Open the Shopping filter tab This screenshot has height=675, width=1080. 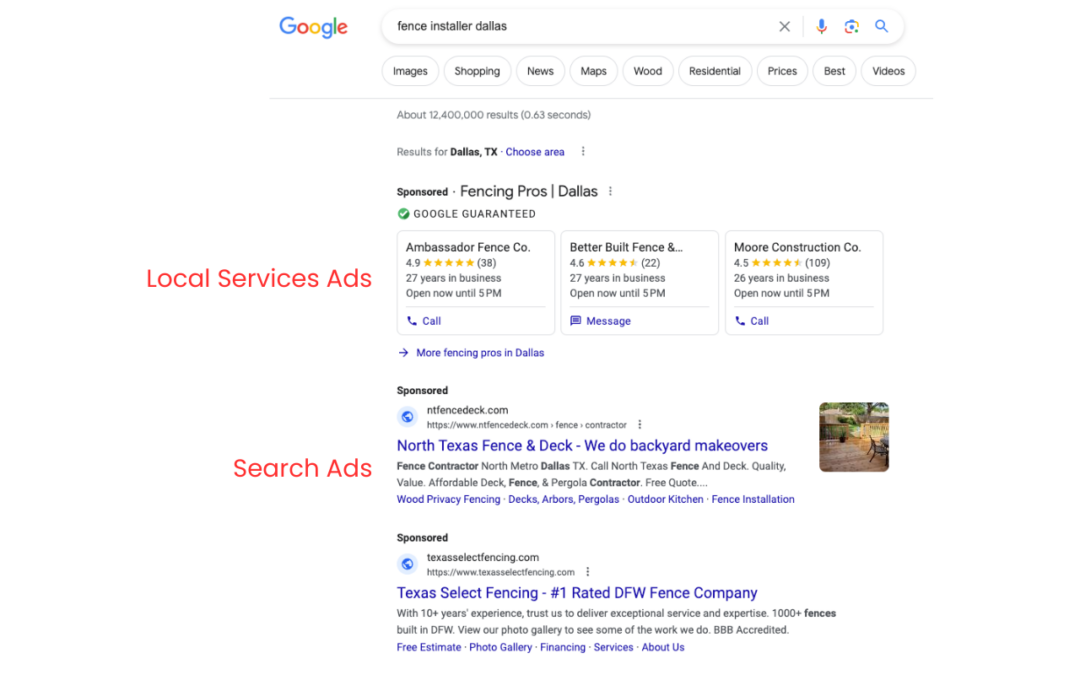[477, 71]
